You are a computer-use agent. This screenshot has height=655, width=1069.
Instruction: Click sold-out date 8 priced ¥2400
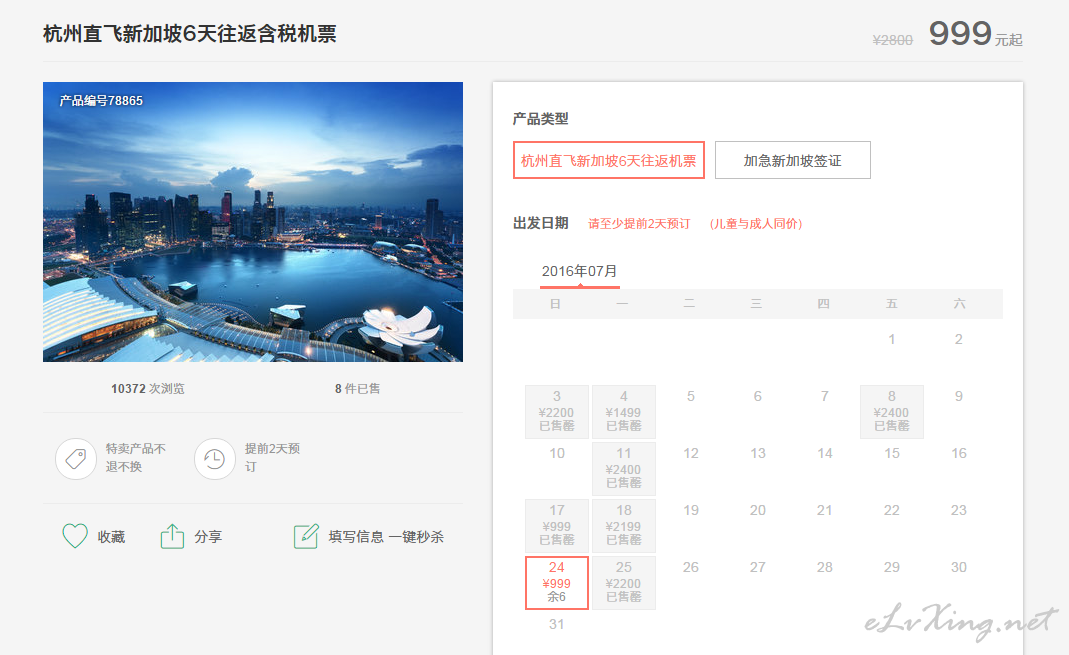tap(891, 412)
